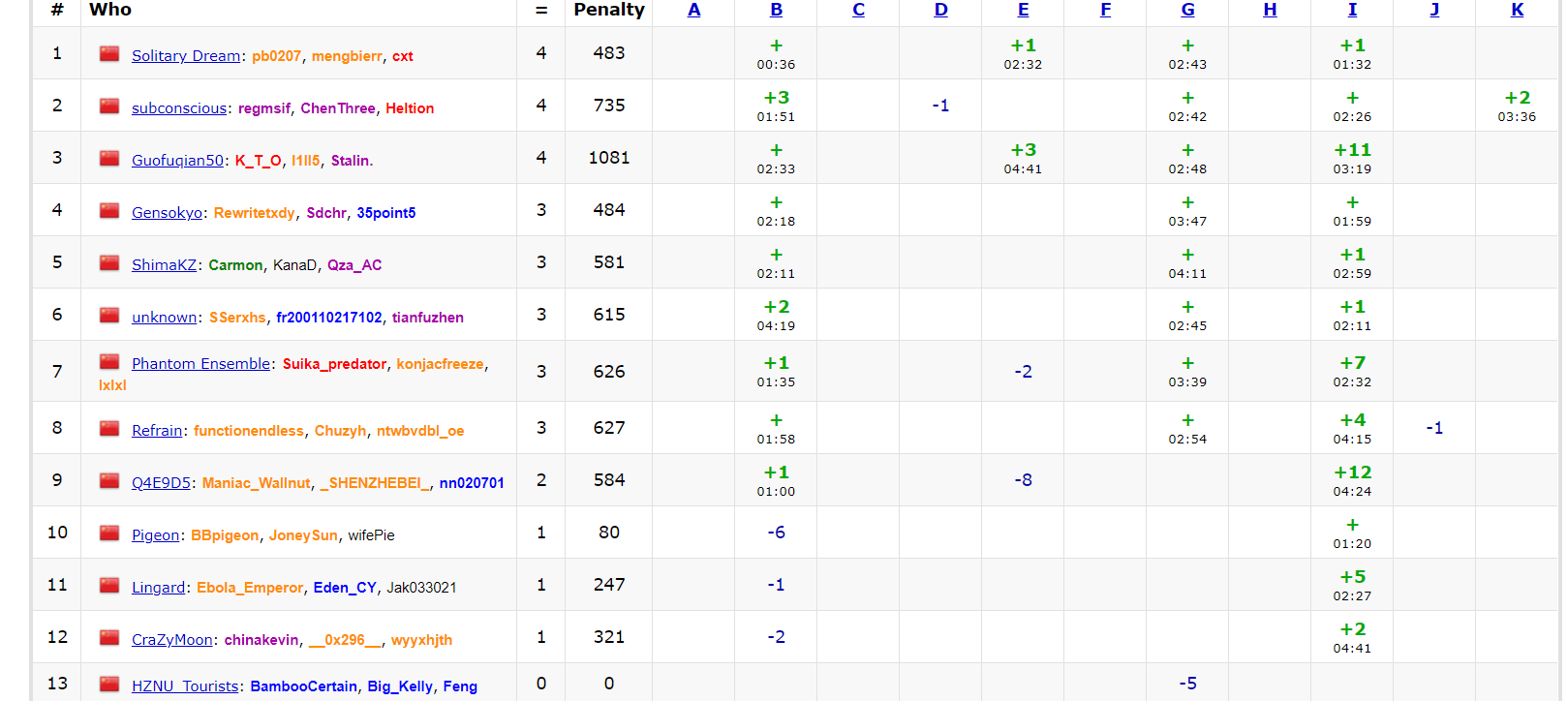Viewport: 1568px width, 701px height.
Task: Open the Solitary Dream team page
Action: click(186, 56)
